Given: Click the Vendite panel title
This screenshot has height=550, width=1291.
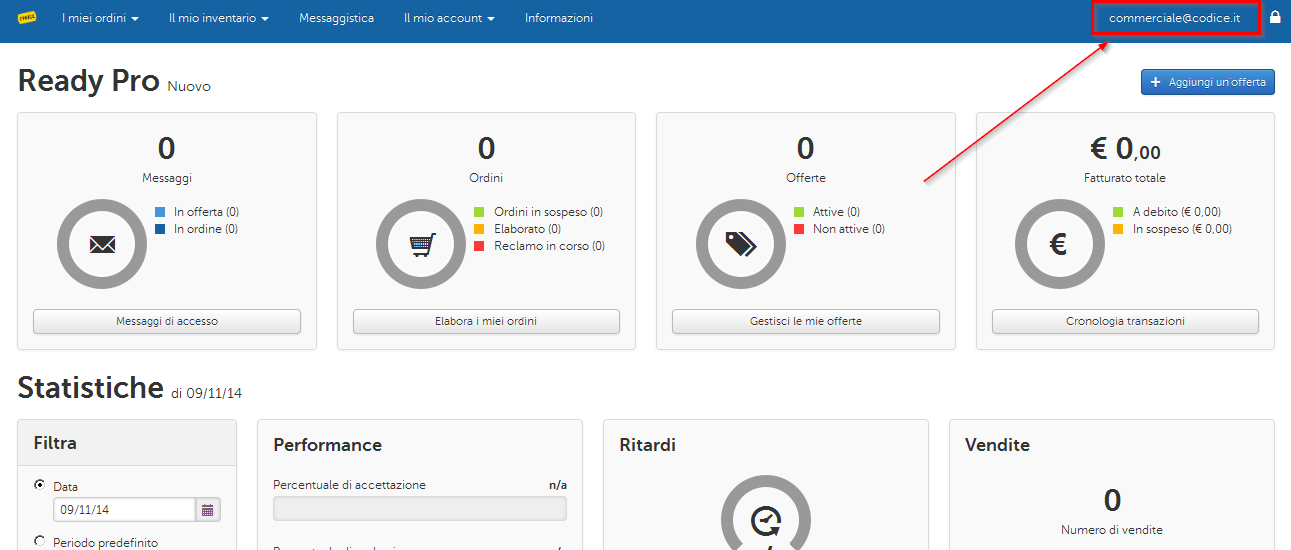Looking at the screenshot, I should pyautogui.click(x=997, y=445).
